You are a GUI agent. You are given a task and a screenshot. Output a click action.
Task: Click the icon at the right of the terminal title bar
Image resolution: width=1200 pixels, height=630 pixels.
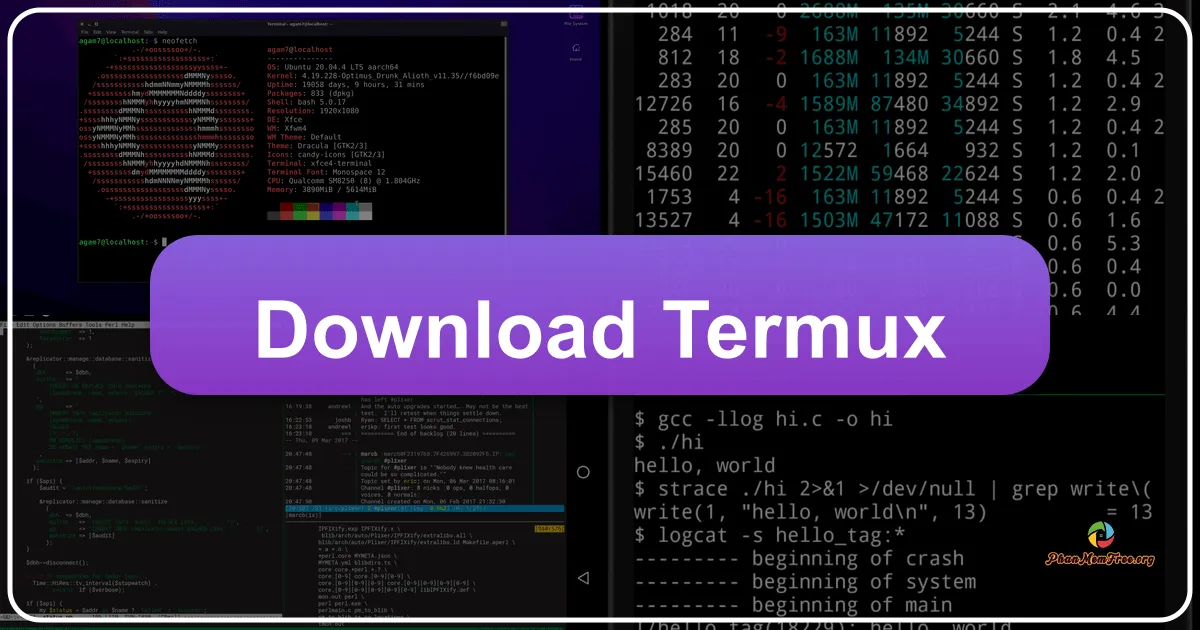pyautogui.click(x=505, y=22)
